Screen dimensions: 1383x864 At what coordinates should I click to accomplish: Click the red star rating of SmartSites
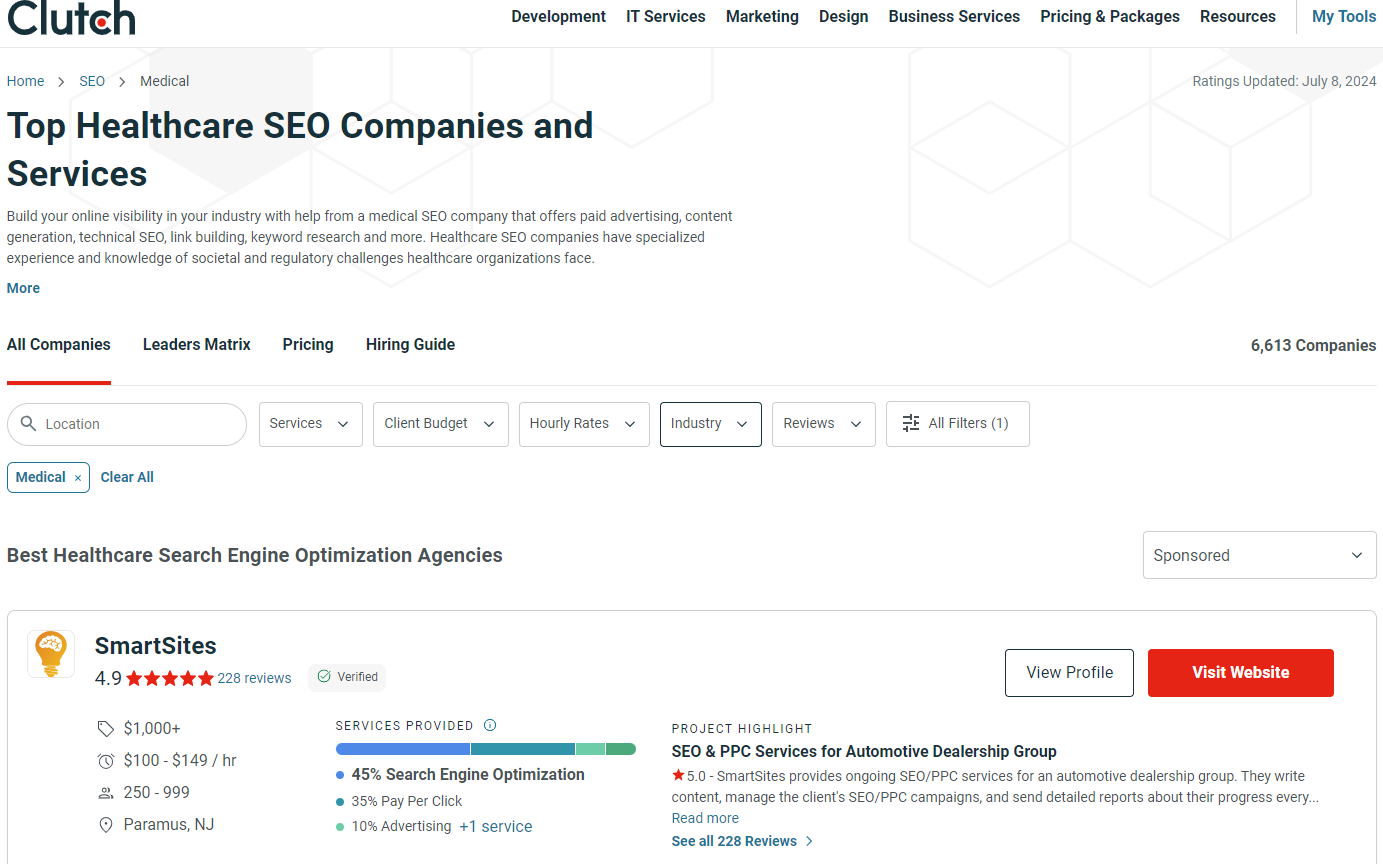pos(170,678)
